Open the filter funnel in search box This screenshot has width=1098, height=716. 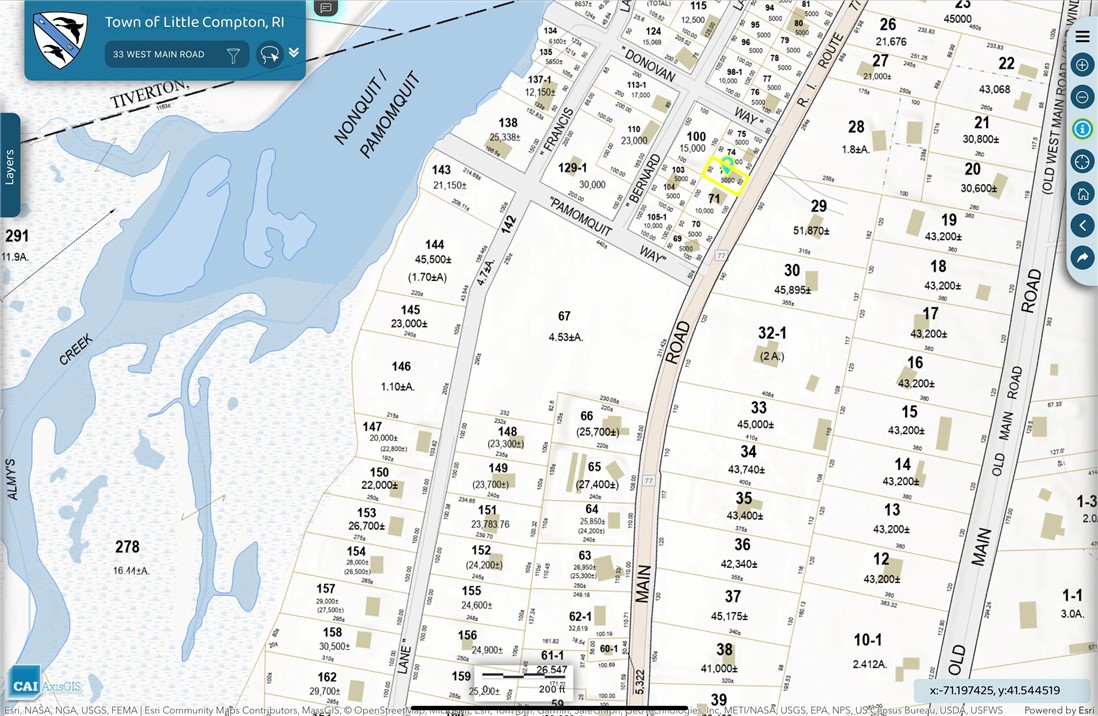[x=234, y=55]
